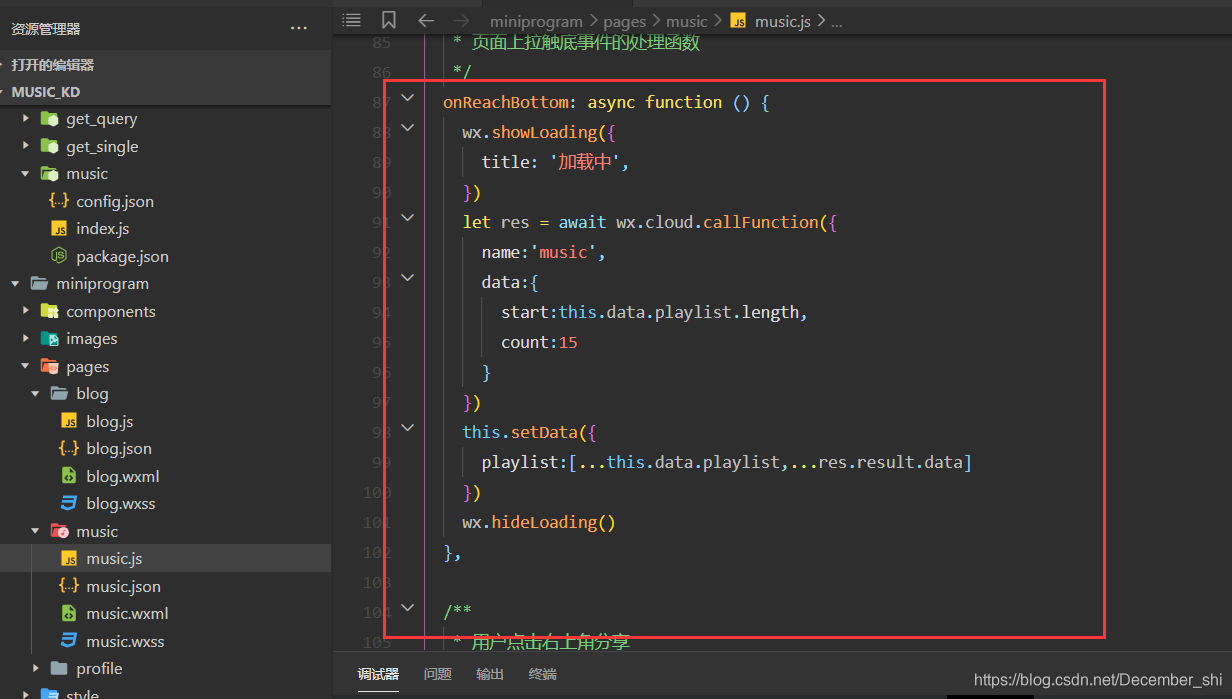Expand the get_query folder
The height and width of the screenshot is (699, 1232).
(26, 118)
